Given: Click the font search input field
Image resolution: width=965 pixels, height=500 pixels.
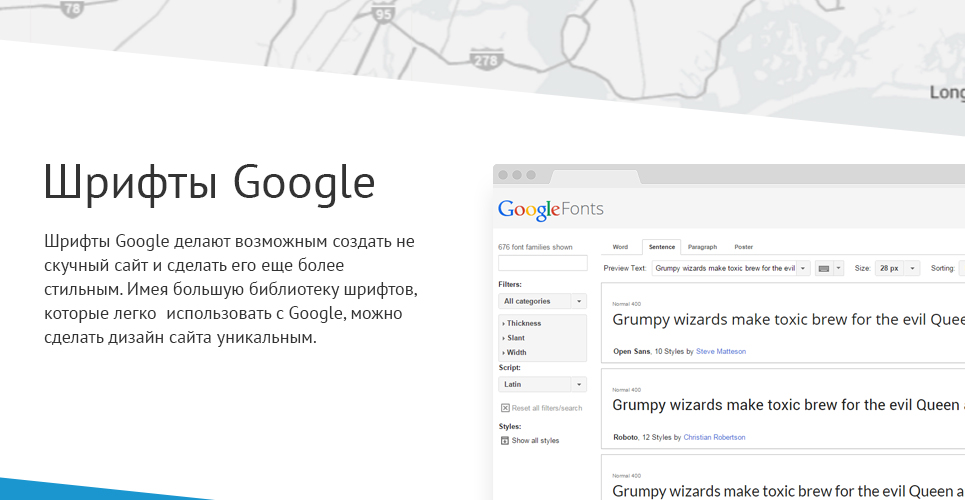Looking at the screenshot, I should click(x=542, y=263).
